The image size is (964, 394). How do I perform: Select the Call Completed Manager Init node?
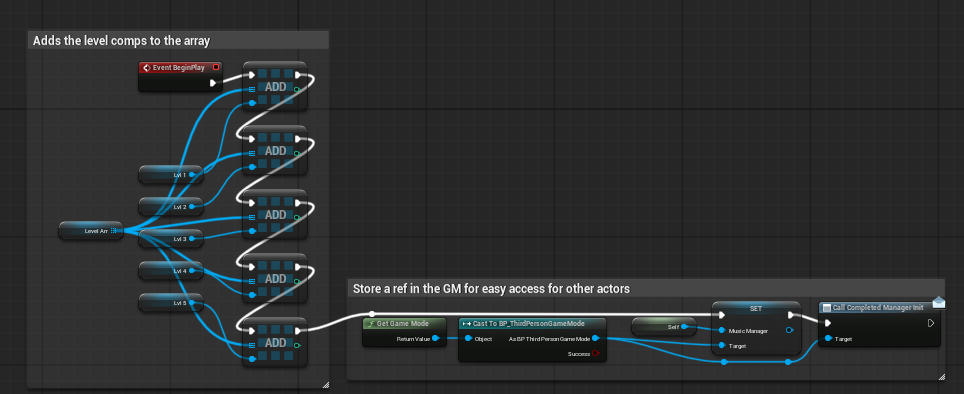pyautogui.click(x=880, y=324)
